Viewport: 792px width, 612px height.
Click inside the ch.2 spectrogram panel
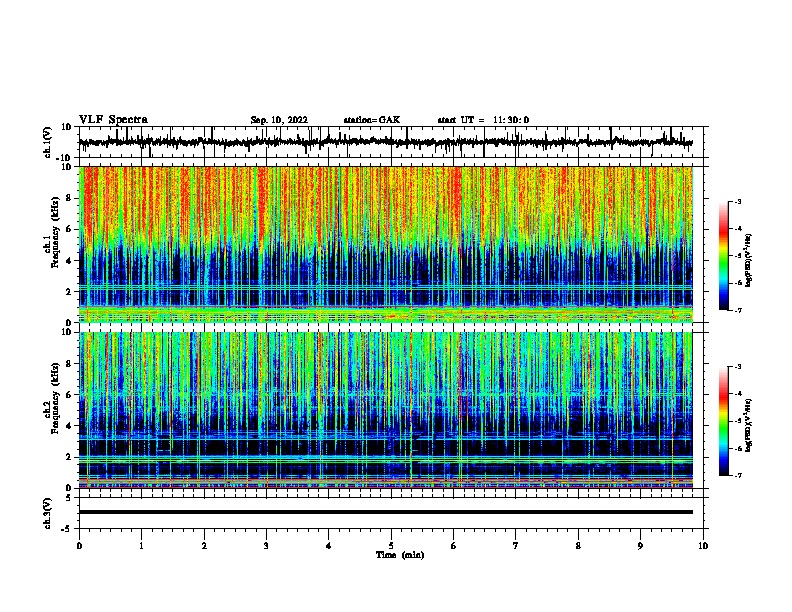386,410
